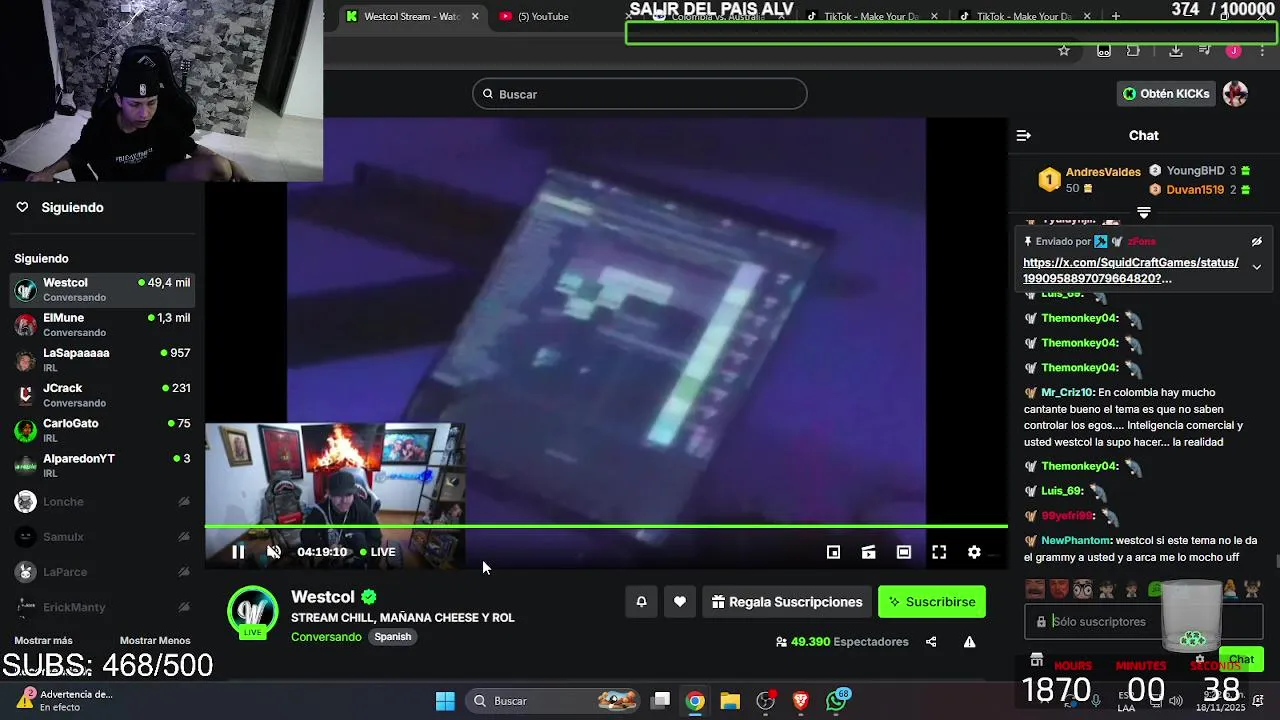The width and height of the screenshot is (1280, 720).
Task: Select offline Samulx channel in sidebar
Action: (102, 537)
